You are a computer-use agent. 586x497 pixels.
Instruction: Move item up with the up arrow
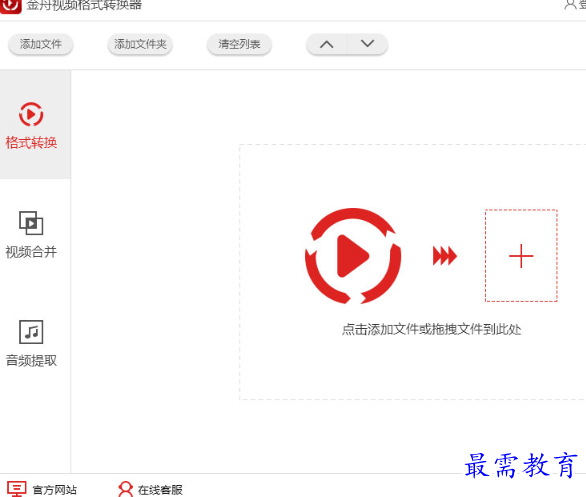(x=327, y=44)
